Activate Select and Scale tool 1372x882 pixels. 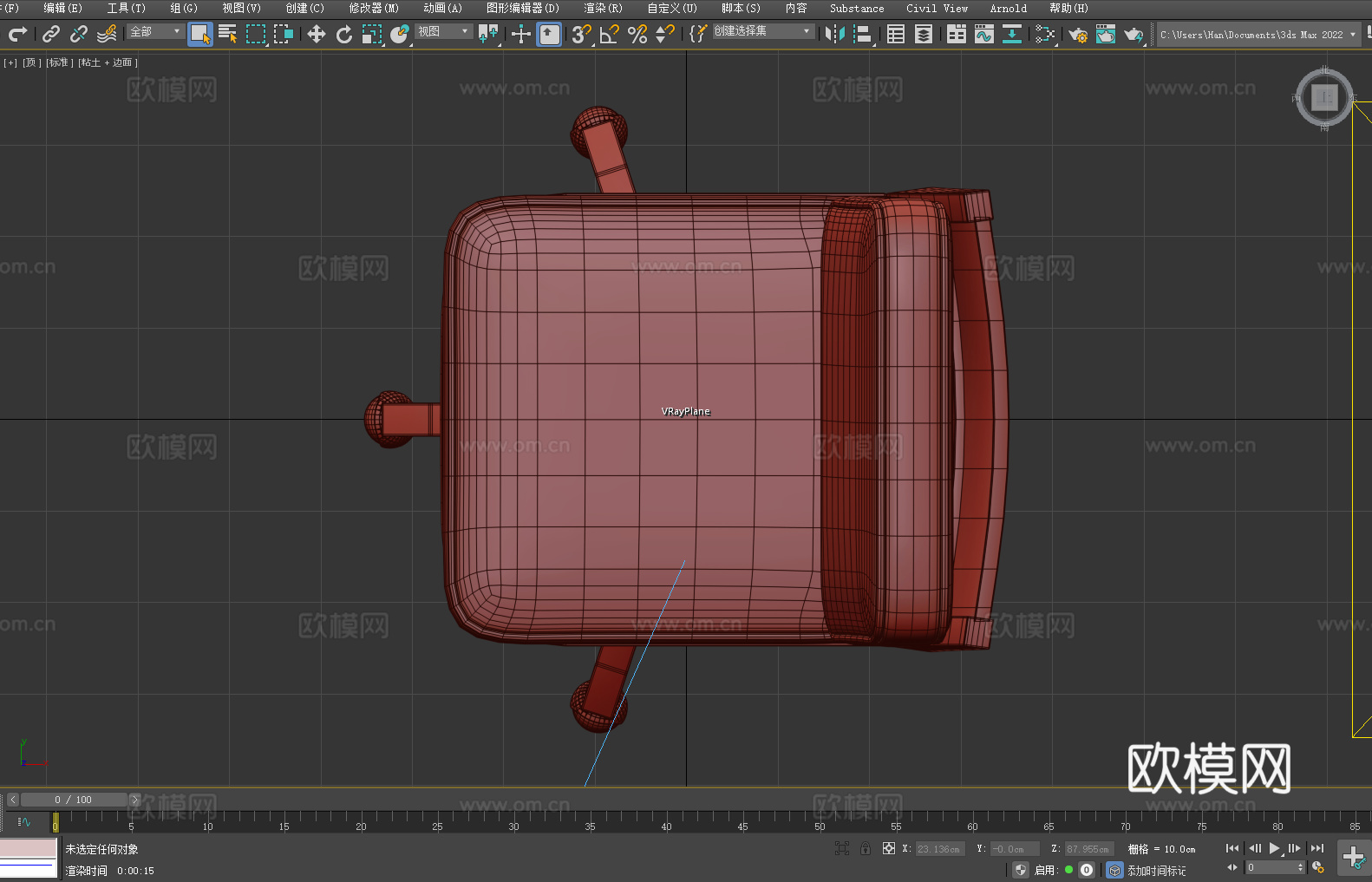[x=372, y=34]
